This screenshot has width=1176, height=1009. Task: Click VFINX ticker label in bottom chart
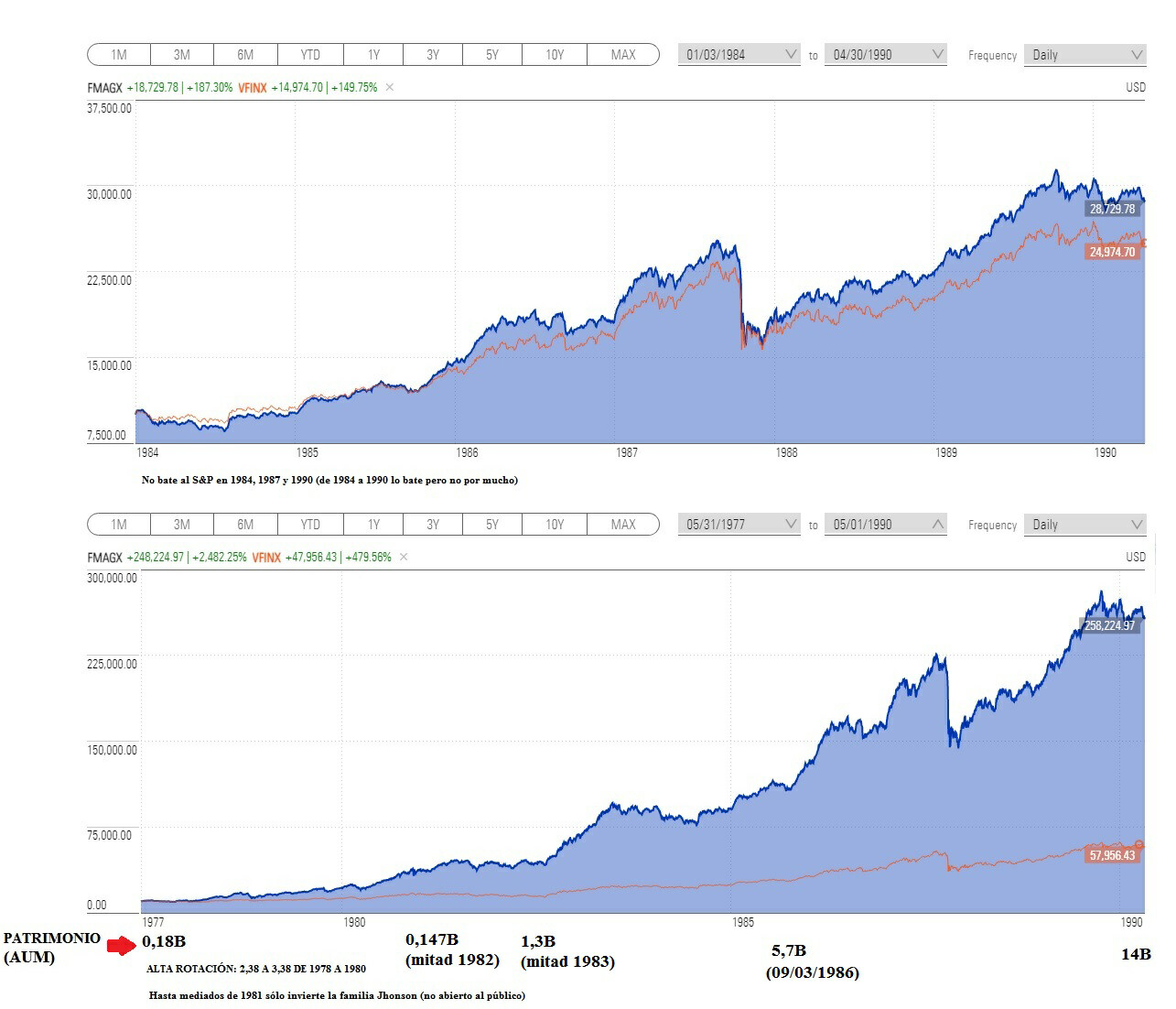[x=266, y=558]
